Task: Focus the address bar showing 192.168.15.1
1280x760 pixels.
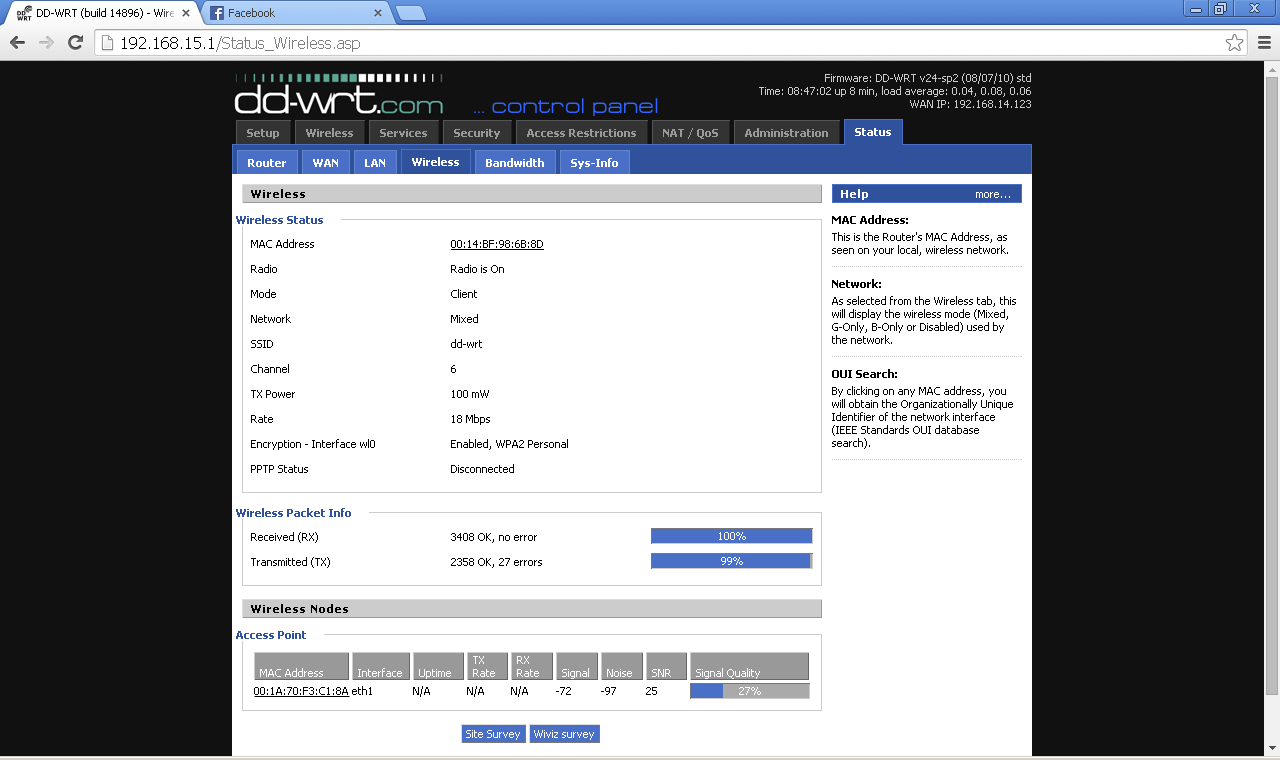Action: [x=660, y=43]
